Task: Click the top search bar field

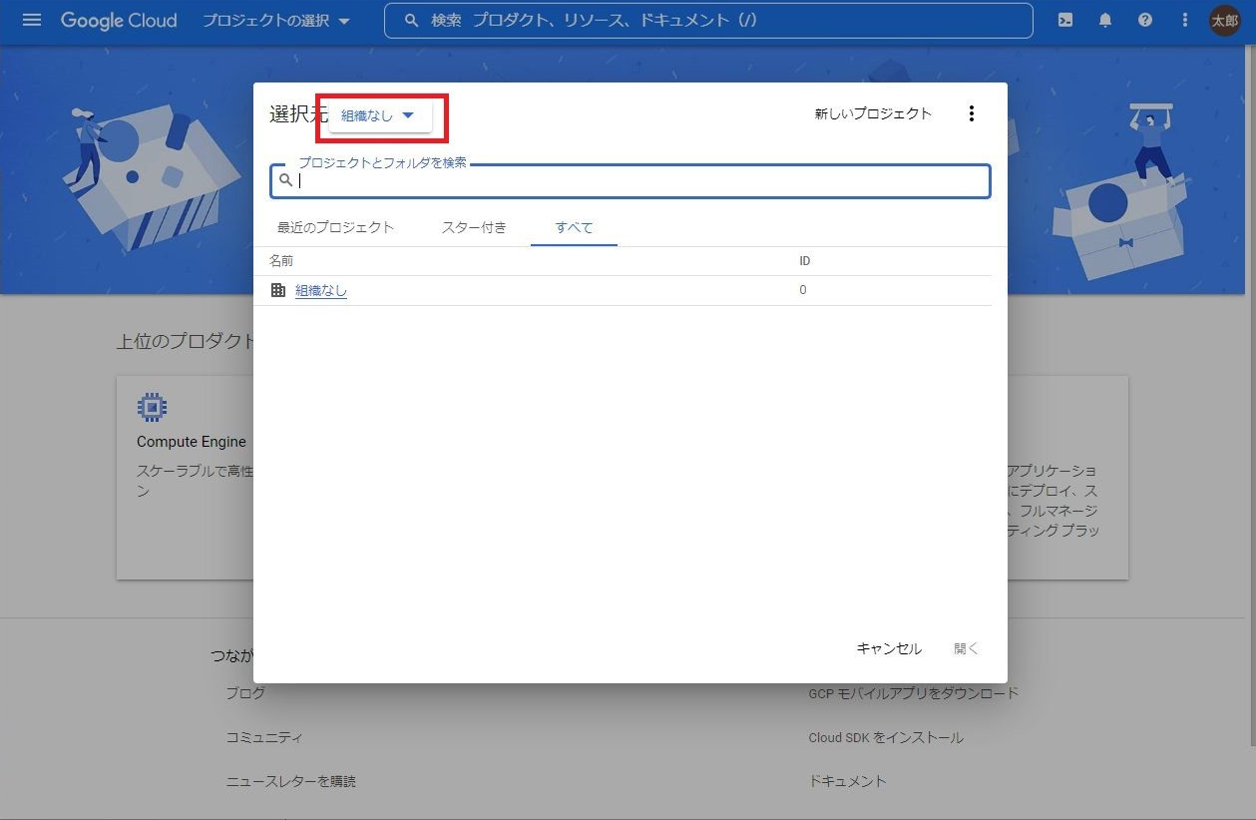Action: (708, 20)
